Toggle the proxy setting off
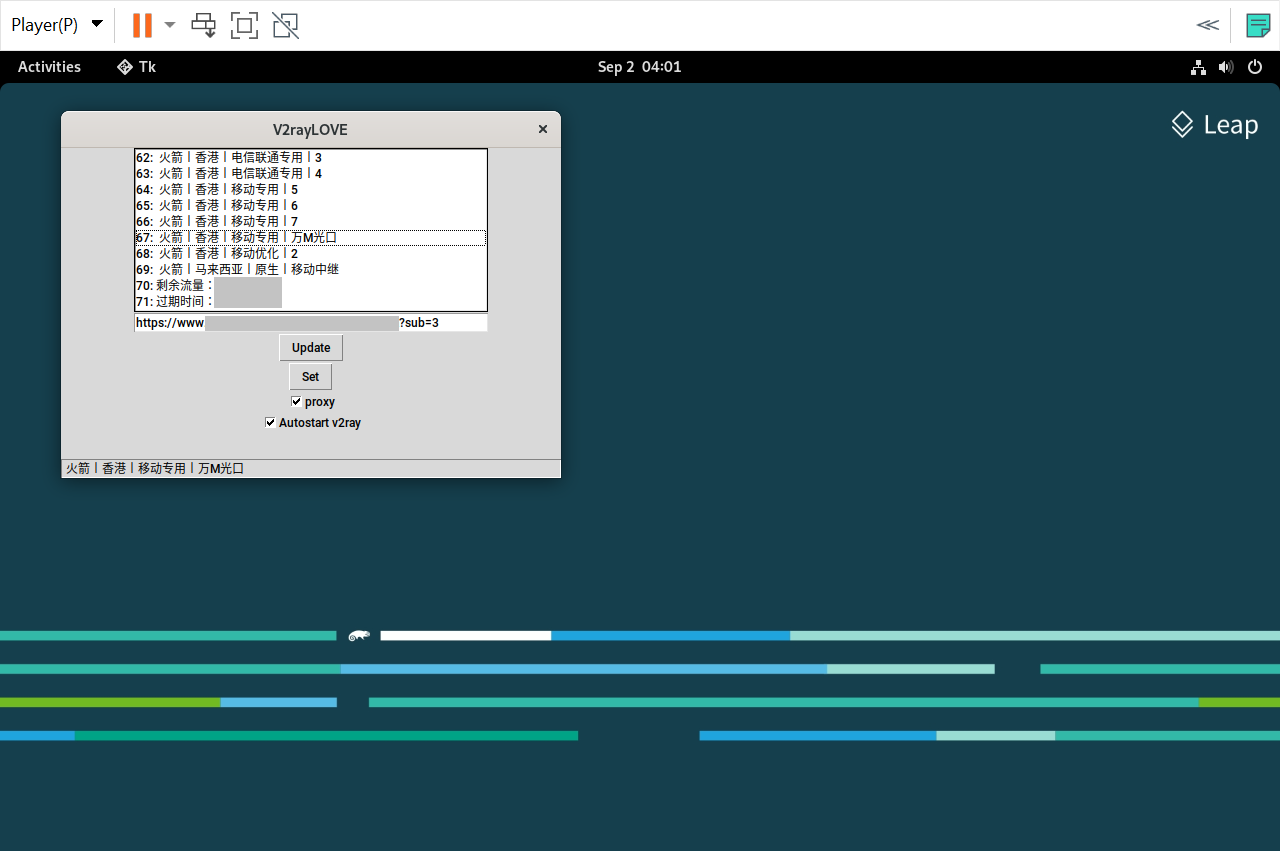Viewport: 1280px width, 851px height. 296,401
